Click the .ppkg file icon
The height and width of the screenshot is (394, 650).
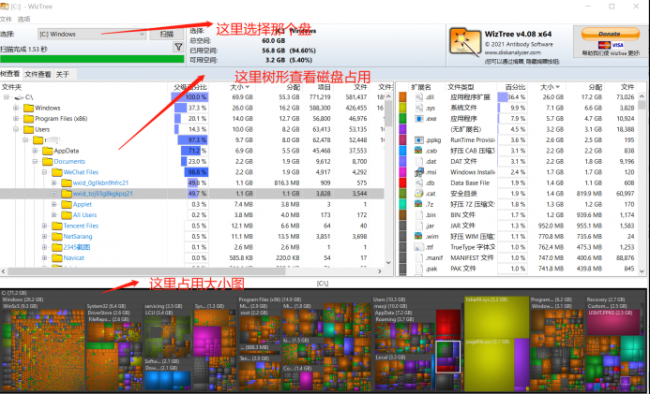click(x=419, y=140)
